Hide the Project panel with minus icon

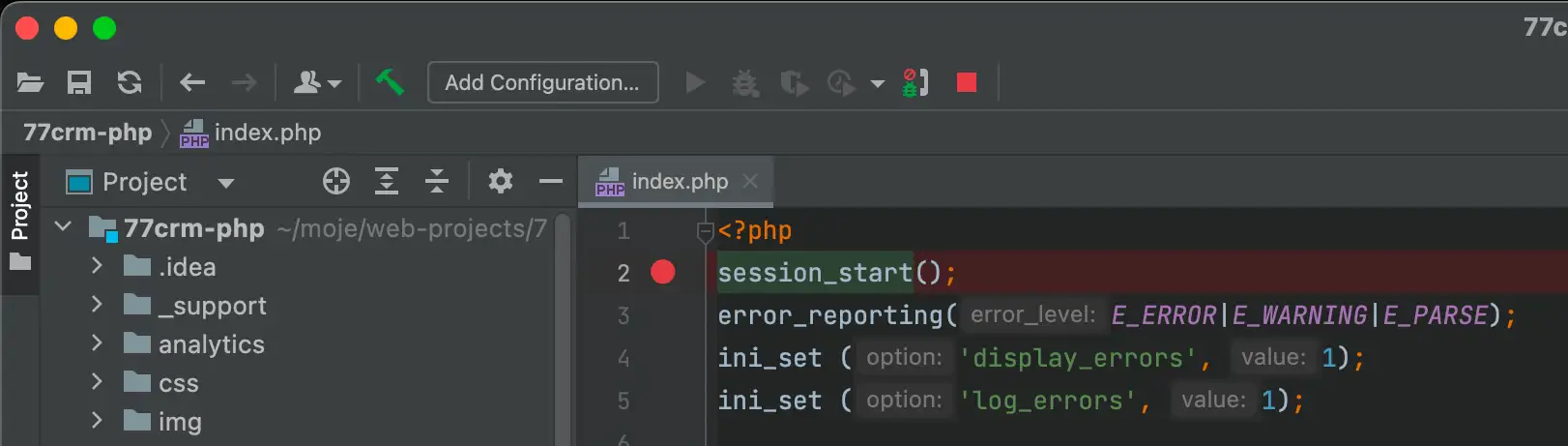click(551, 181)
